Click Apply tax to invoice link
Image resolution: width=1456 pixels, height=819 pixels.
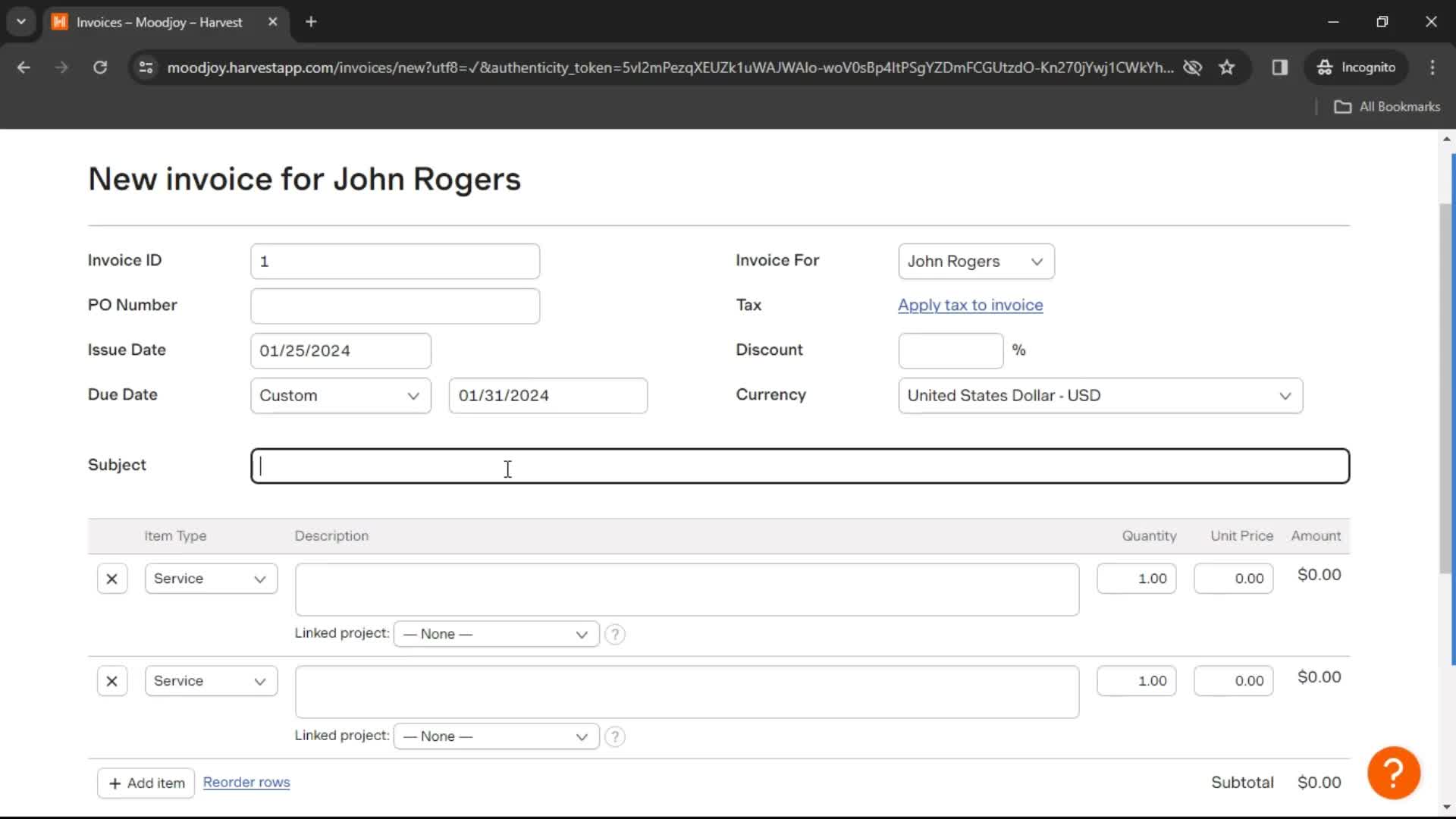pos(971,305)
